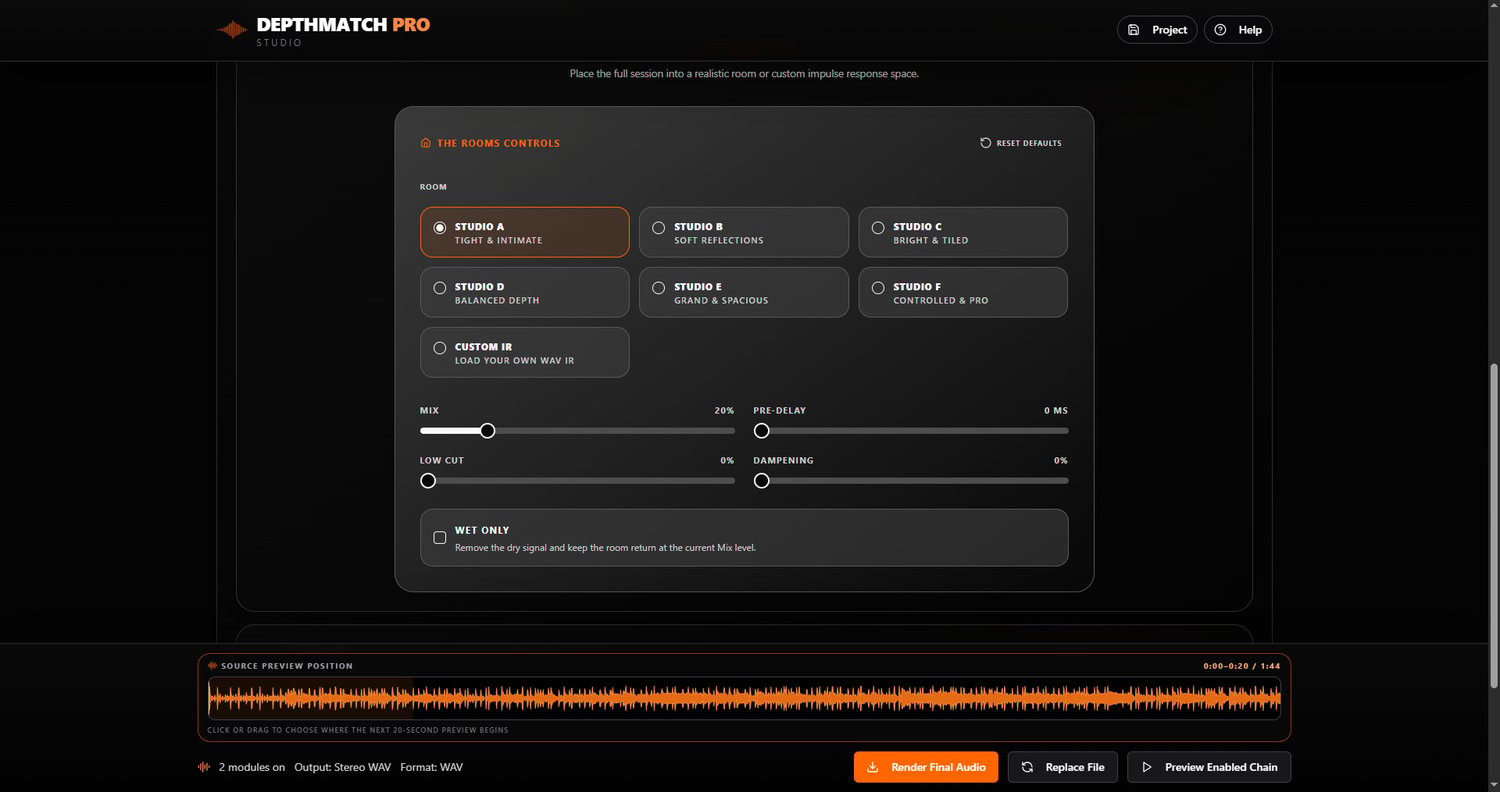Open the Project menu
The image size is (1500, 792).
pos(1157,30)
